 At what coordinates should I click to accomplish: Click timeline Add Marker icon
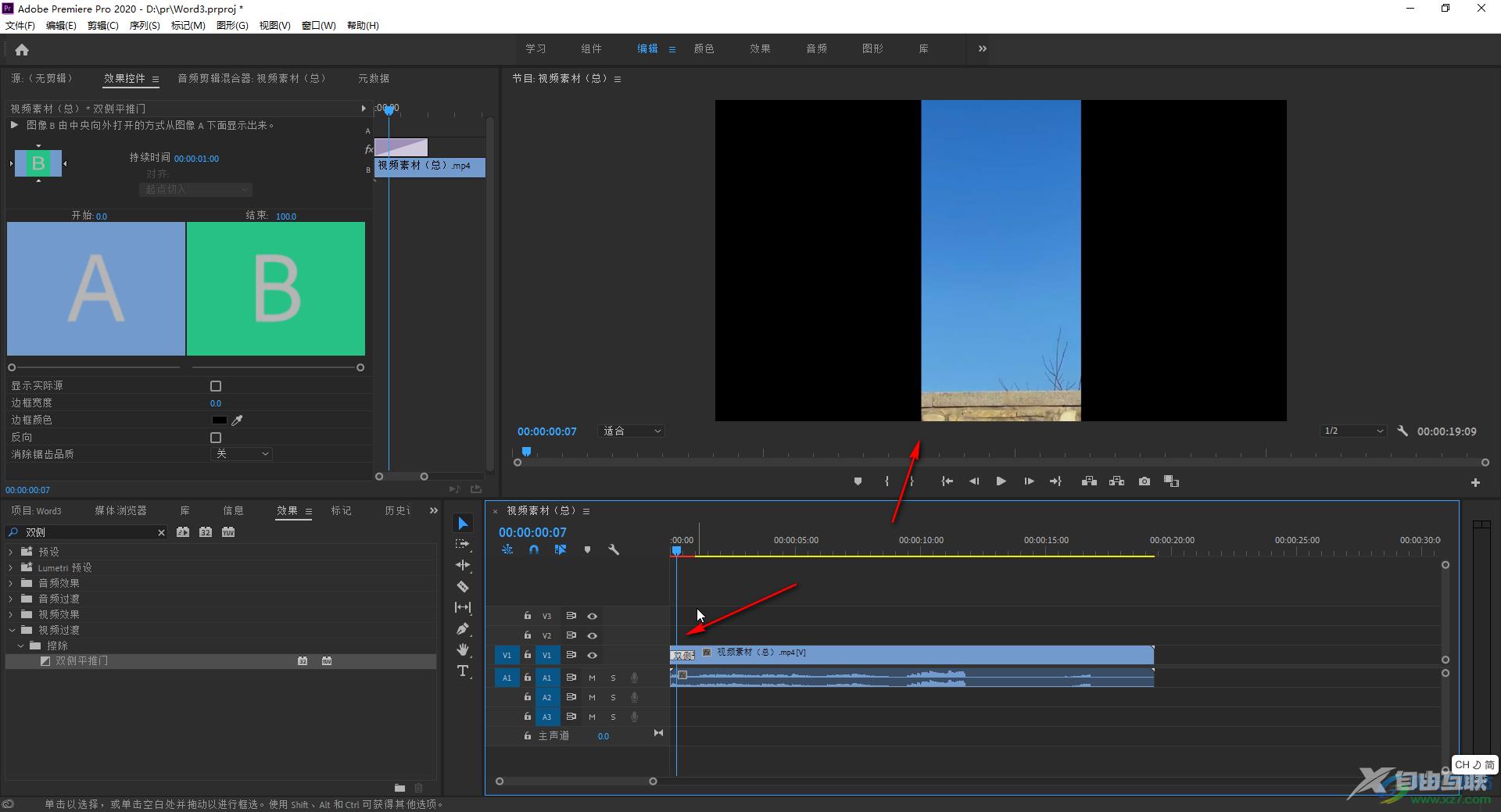587,550
